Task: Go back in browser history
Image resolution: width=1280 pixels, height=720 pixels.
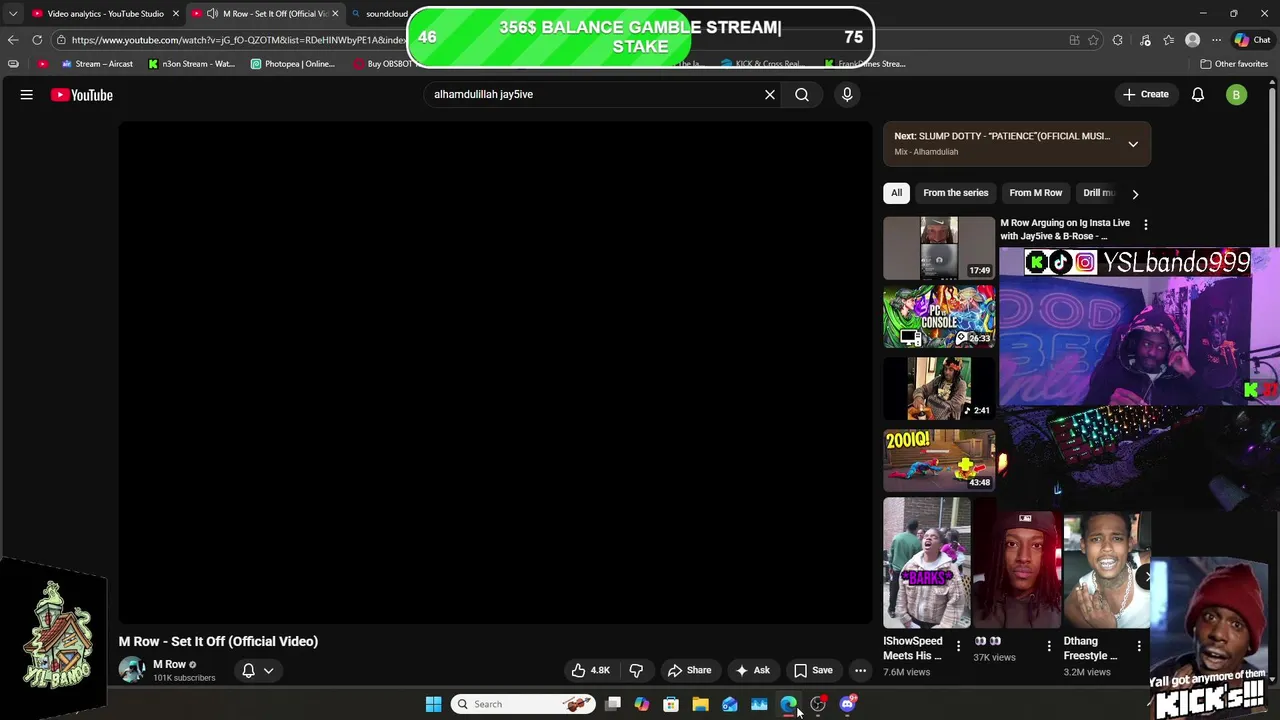Action: [x=13, y=40]
